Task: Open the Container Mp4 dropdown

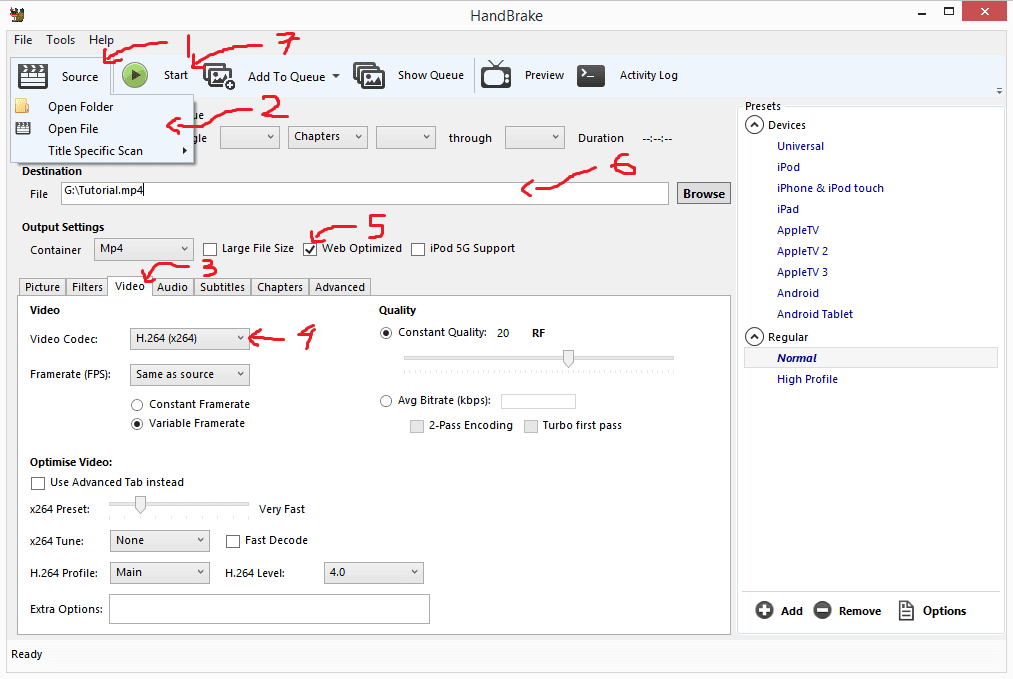Action: click(x=144, y=249)
